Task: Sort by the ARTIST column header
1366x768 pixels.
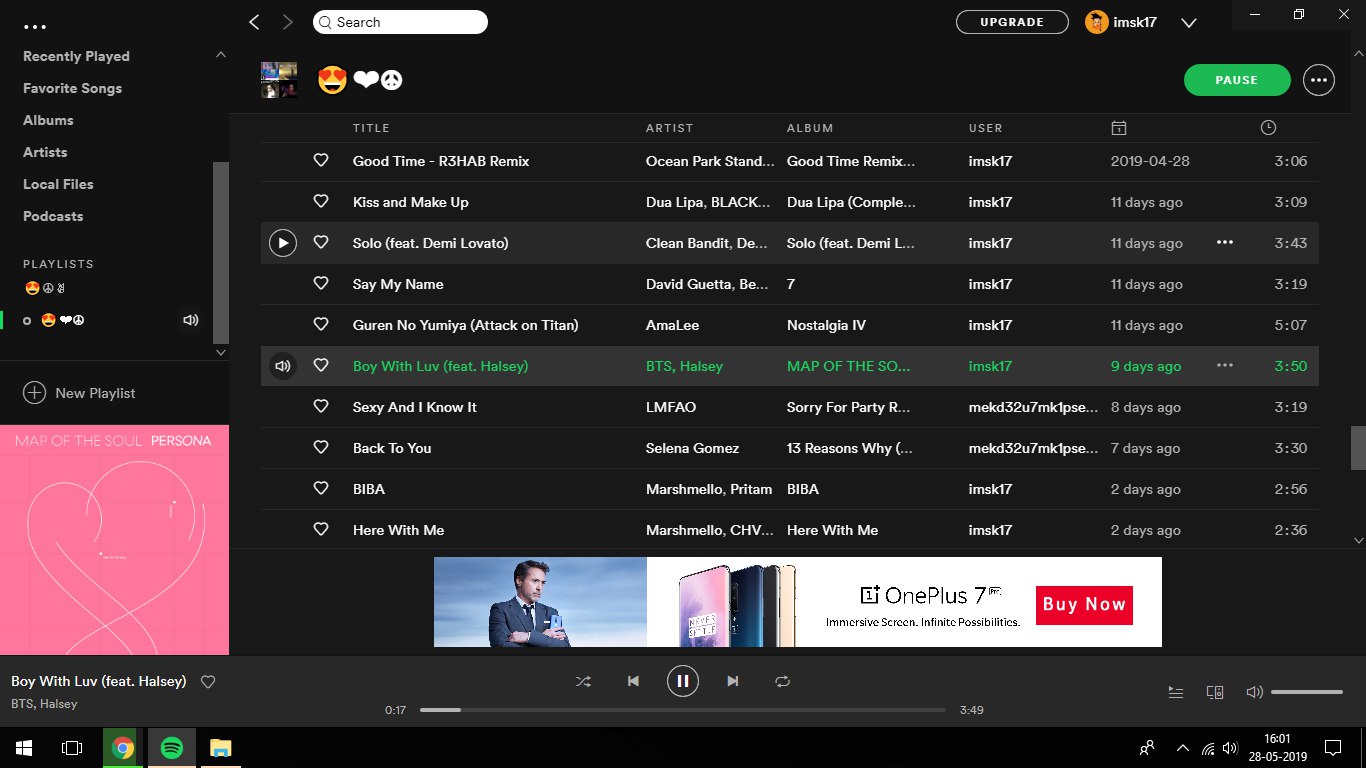Action: tap(669, 128)
